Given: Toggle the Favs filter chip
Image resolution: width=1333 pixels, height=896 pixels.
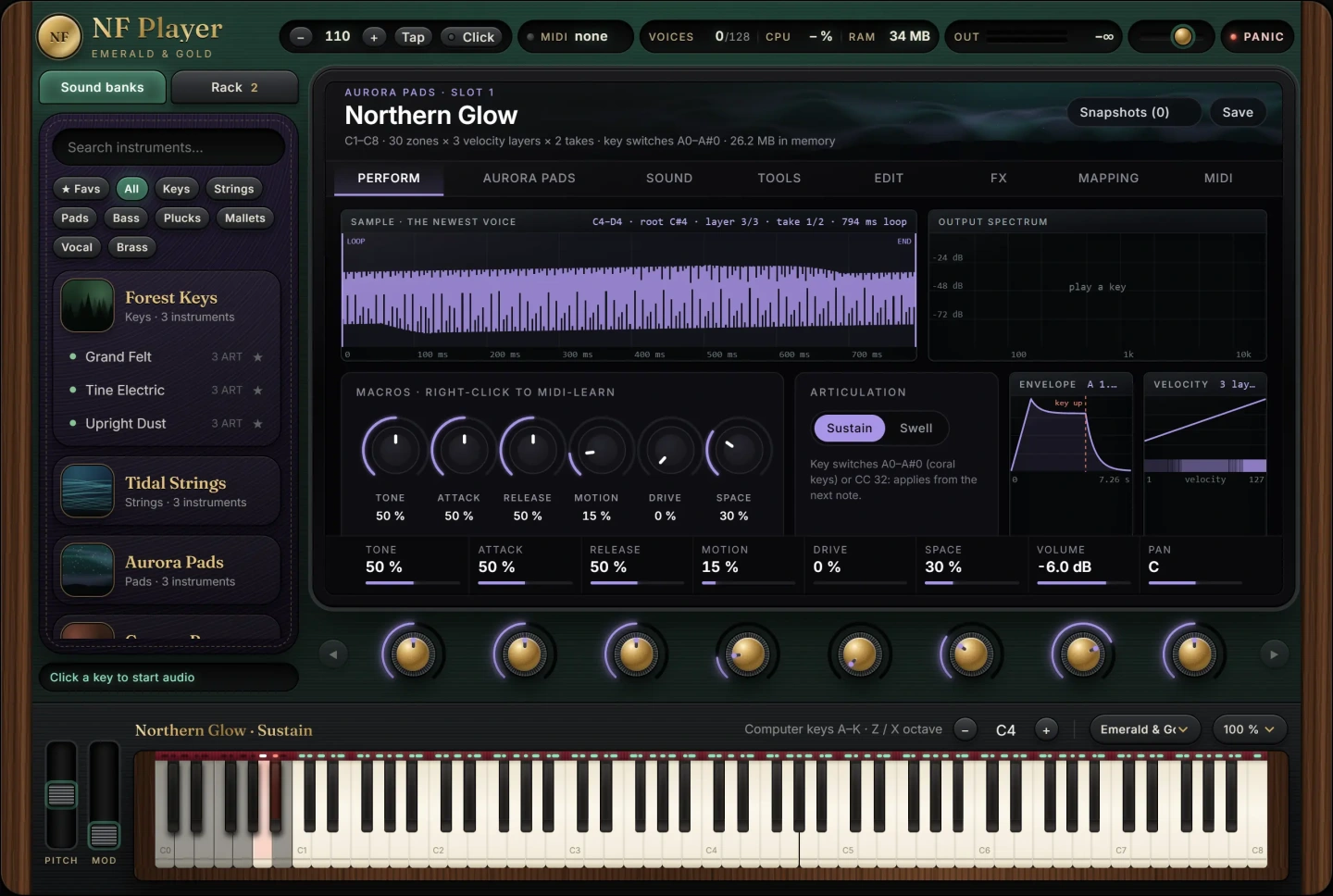Looking at the screenshot, I should click(x=81, y=189).
